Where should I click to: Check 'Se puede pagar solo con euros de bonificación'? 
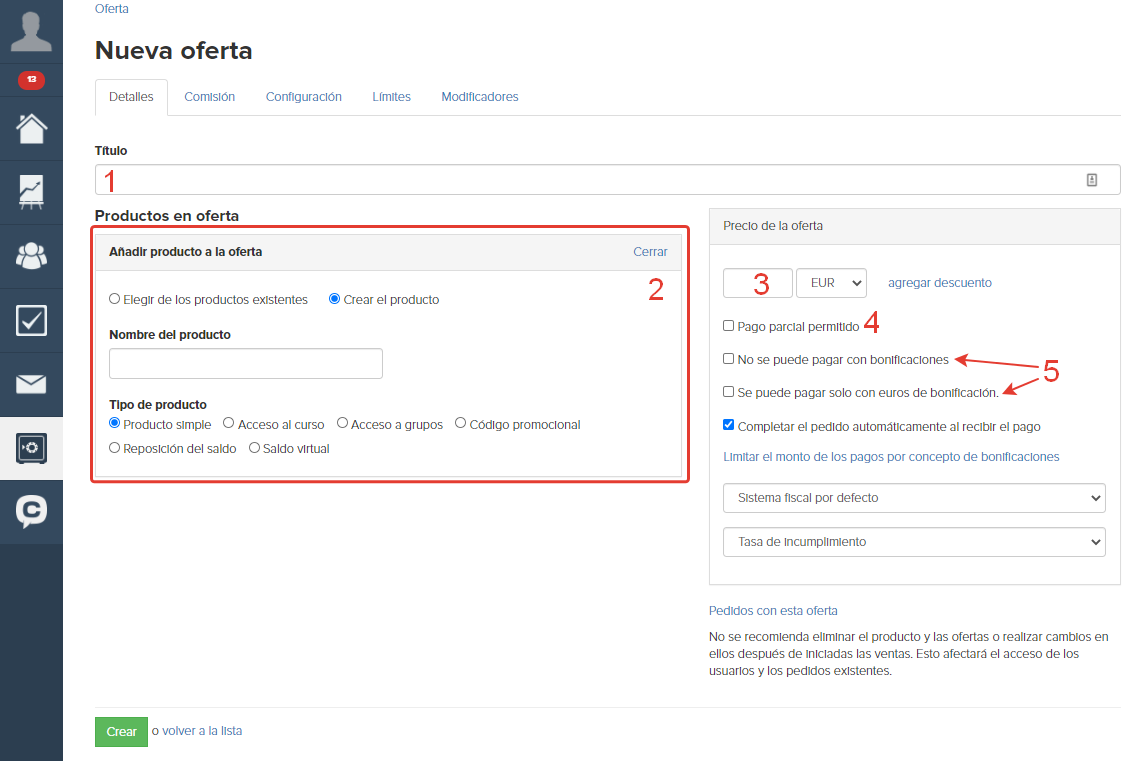click(x=729, y=392)
